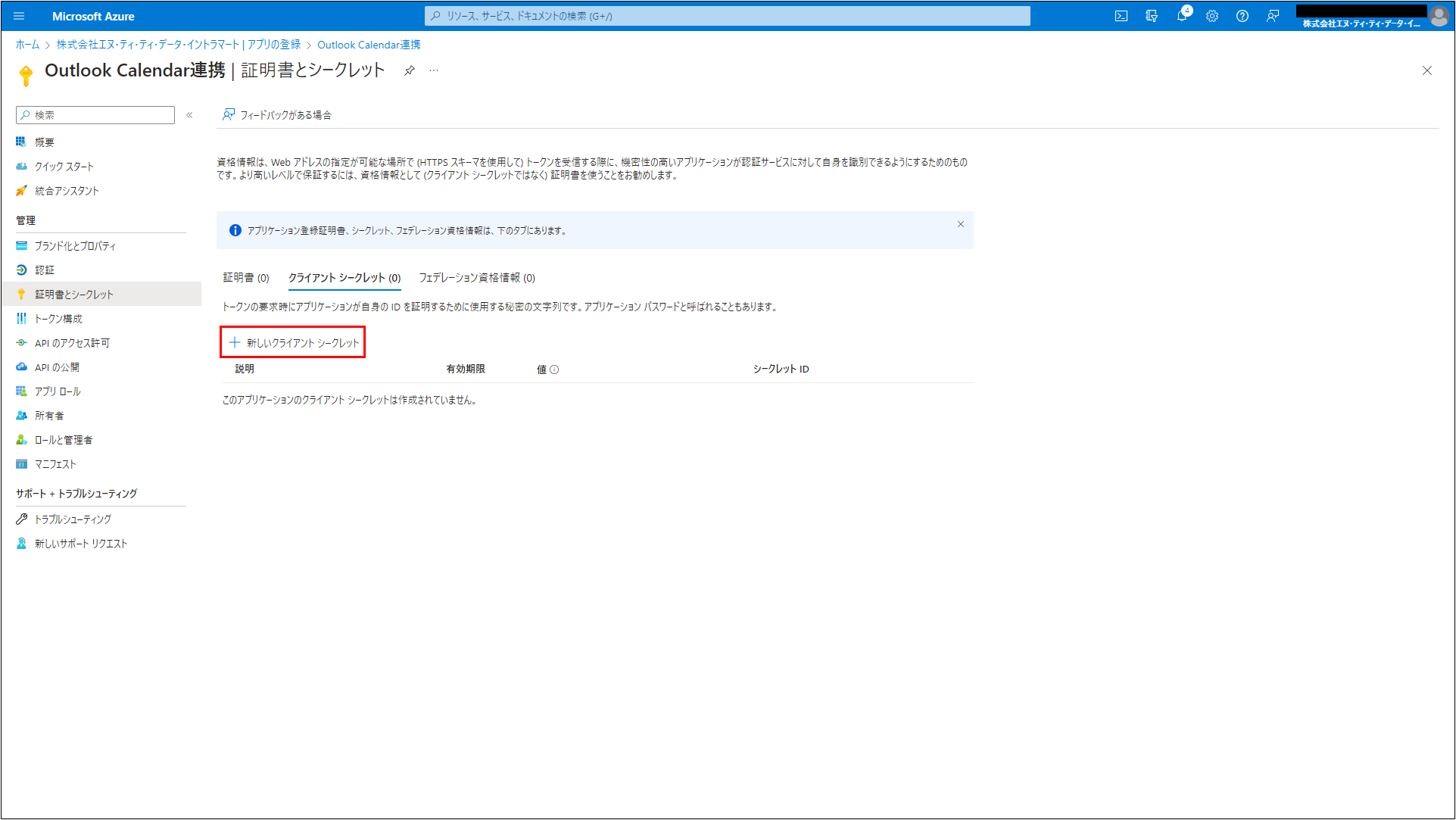Click the 統合アシスタント rocket icon
Viewport: 1456px width, 820px height.
[x=21, y=190]
